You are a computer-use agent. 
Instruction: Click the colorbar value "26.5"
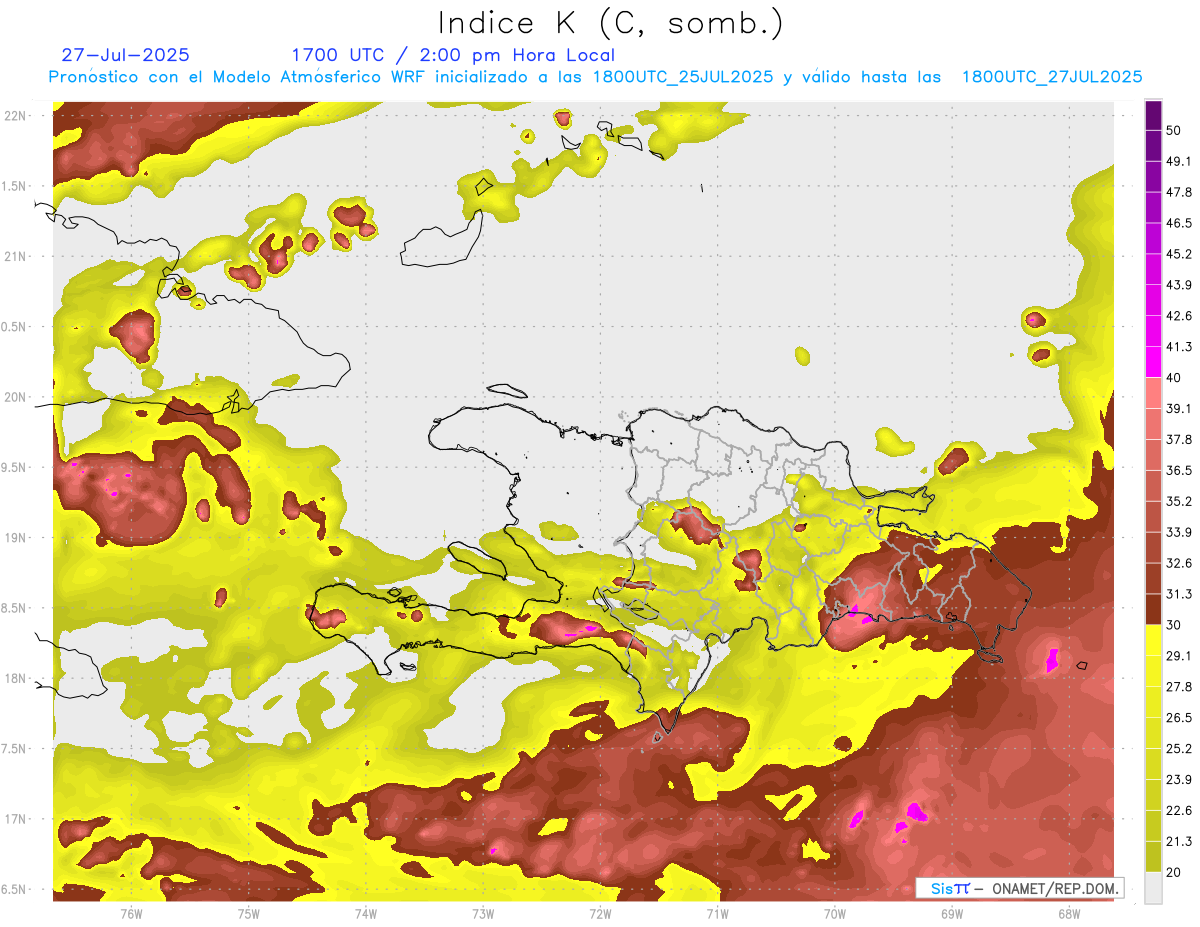click(1179, 718)
